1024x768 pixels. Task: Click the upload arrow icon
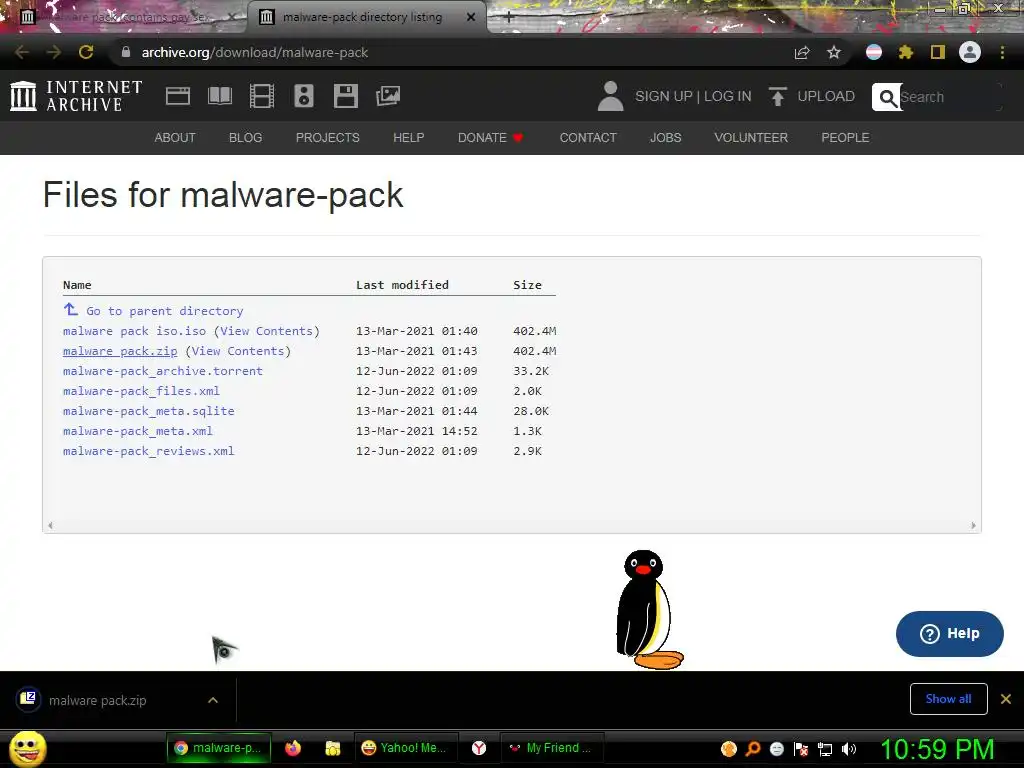777,96
